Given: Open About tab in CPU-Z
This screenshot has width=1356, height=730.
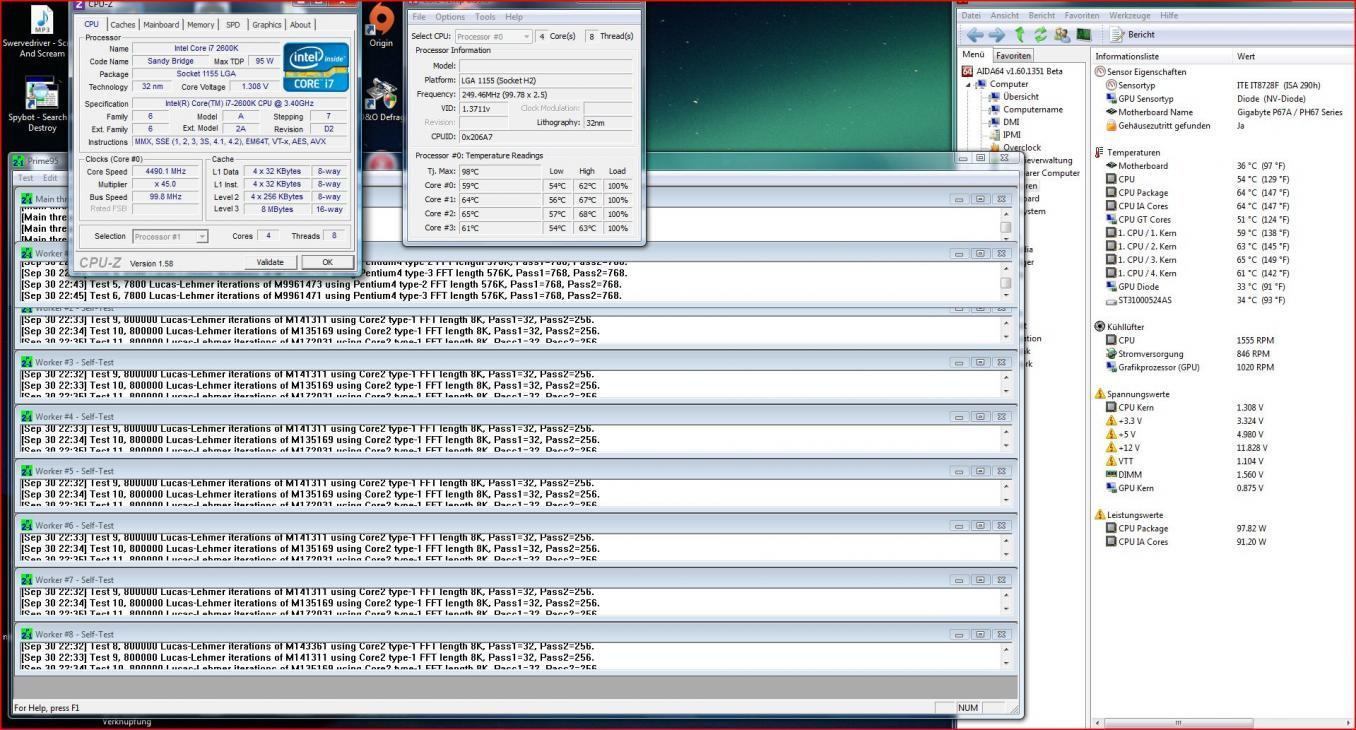Looking at the screenshot, I should [300, 25].
